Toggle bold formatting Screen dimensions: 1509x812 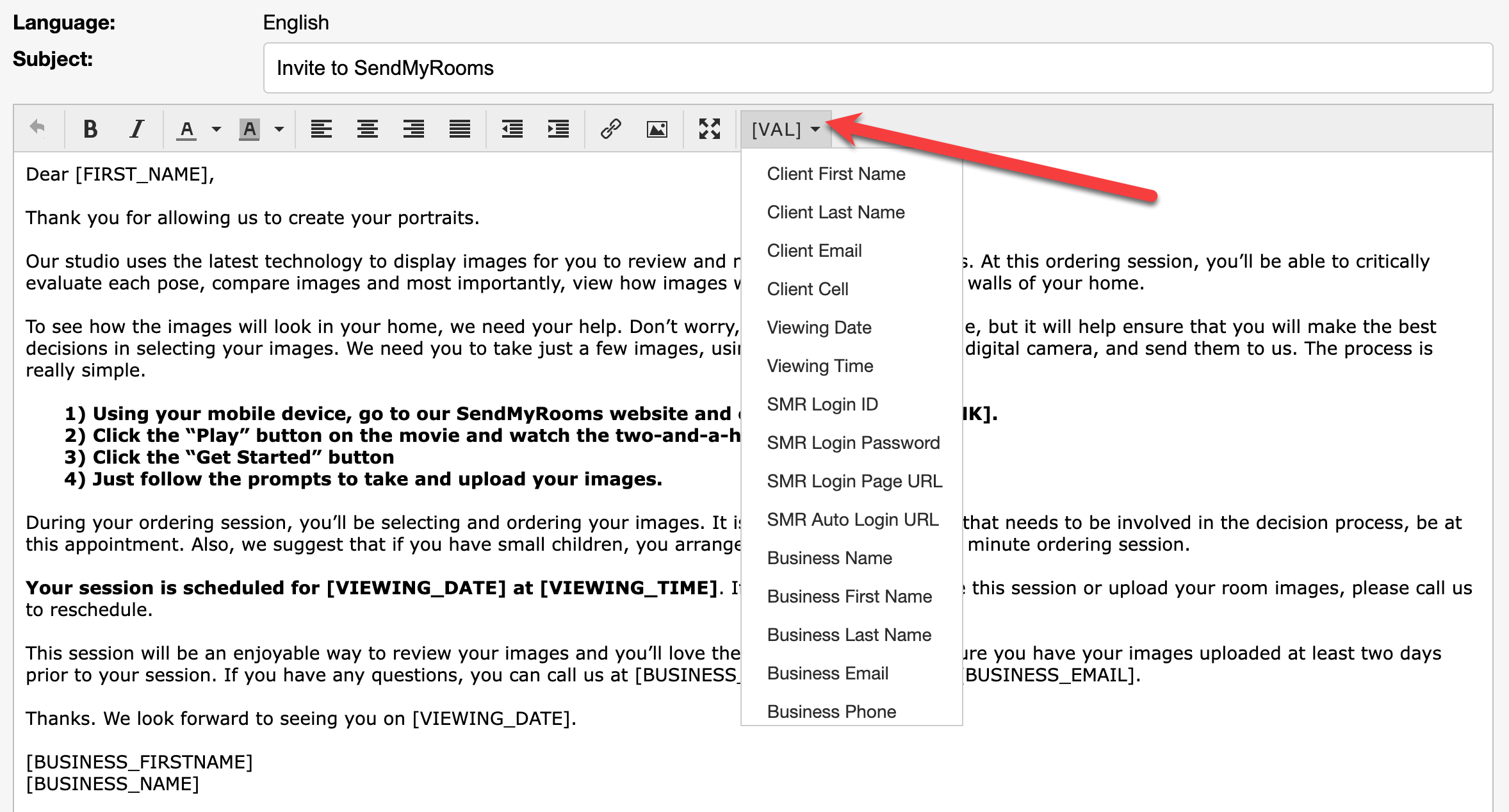[x=90, y=129]
